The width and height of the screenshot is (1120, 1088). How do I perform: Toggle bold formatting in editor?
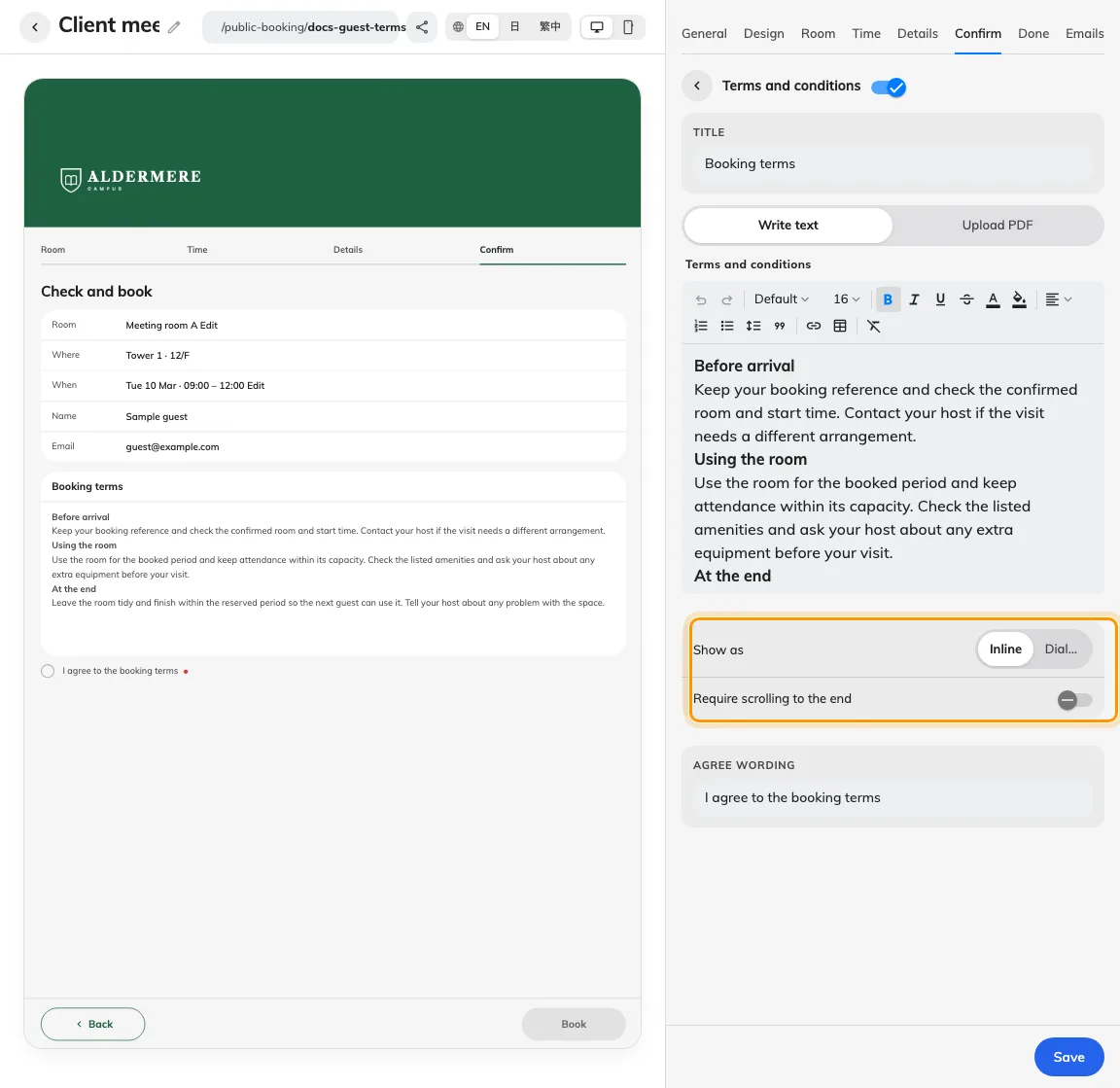coord(888,299)
